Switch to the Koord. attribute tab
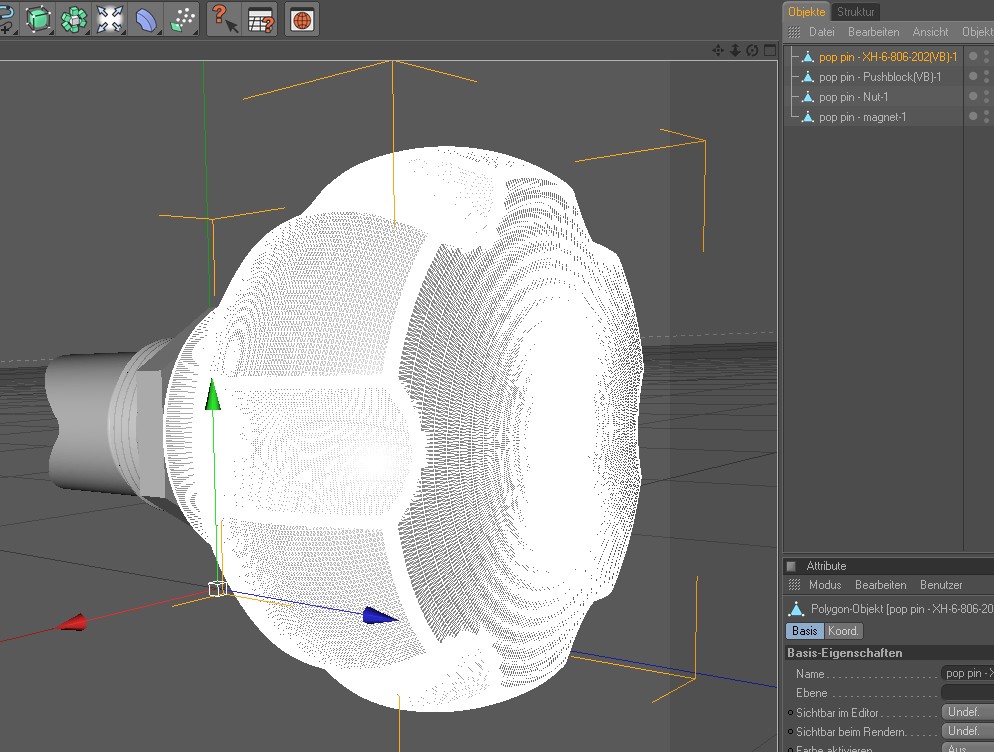Screen dimensions: 994x752 coord(843,631)
